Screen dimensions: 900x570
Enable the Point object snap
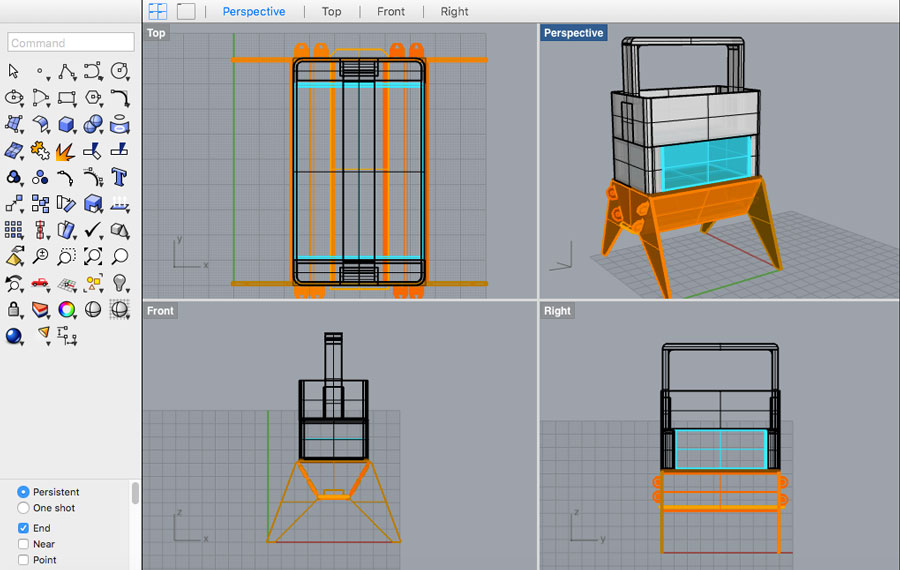tap(23, 560)
